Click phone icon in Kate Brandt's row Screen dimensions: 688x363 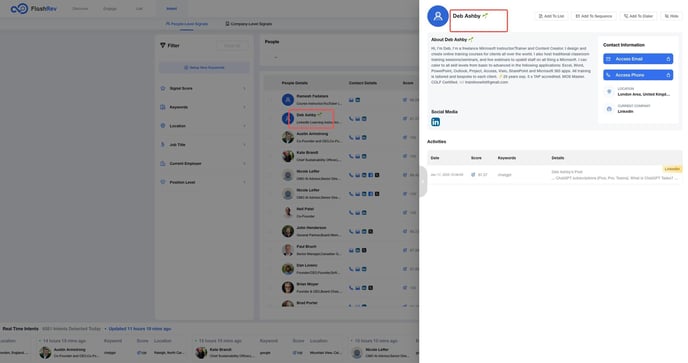tap(351, 156)
